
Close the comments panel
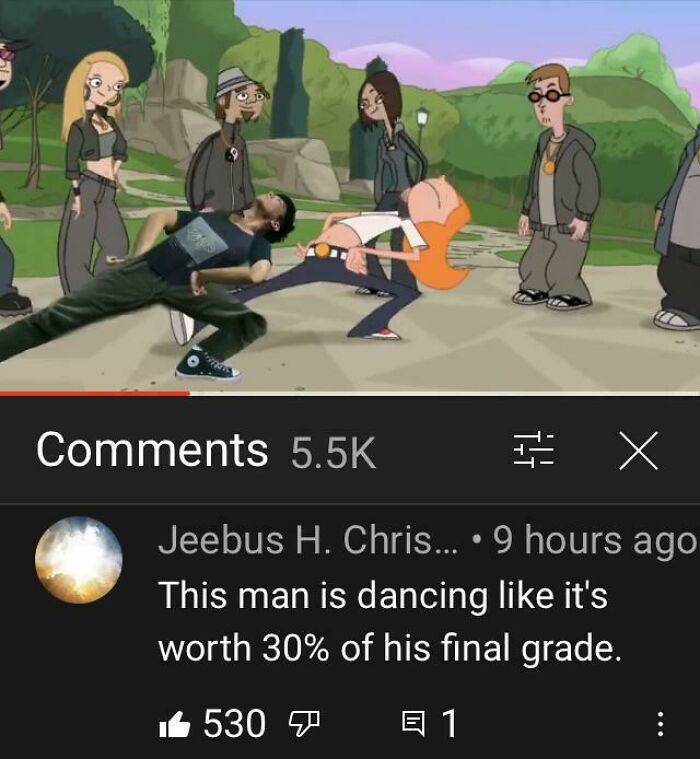tap(639, 451)
